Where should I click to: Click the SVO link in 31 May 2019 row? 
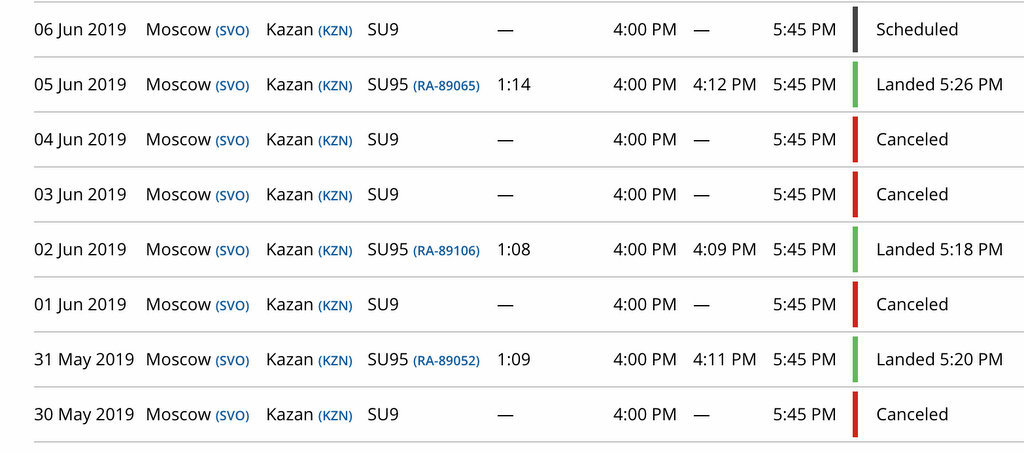(232, 361)
